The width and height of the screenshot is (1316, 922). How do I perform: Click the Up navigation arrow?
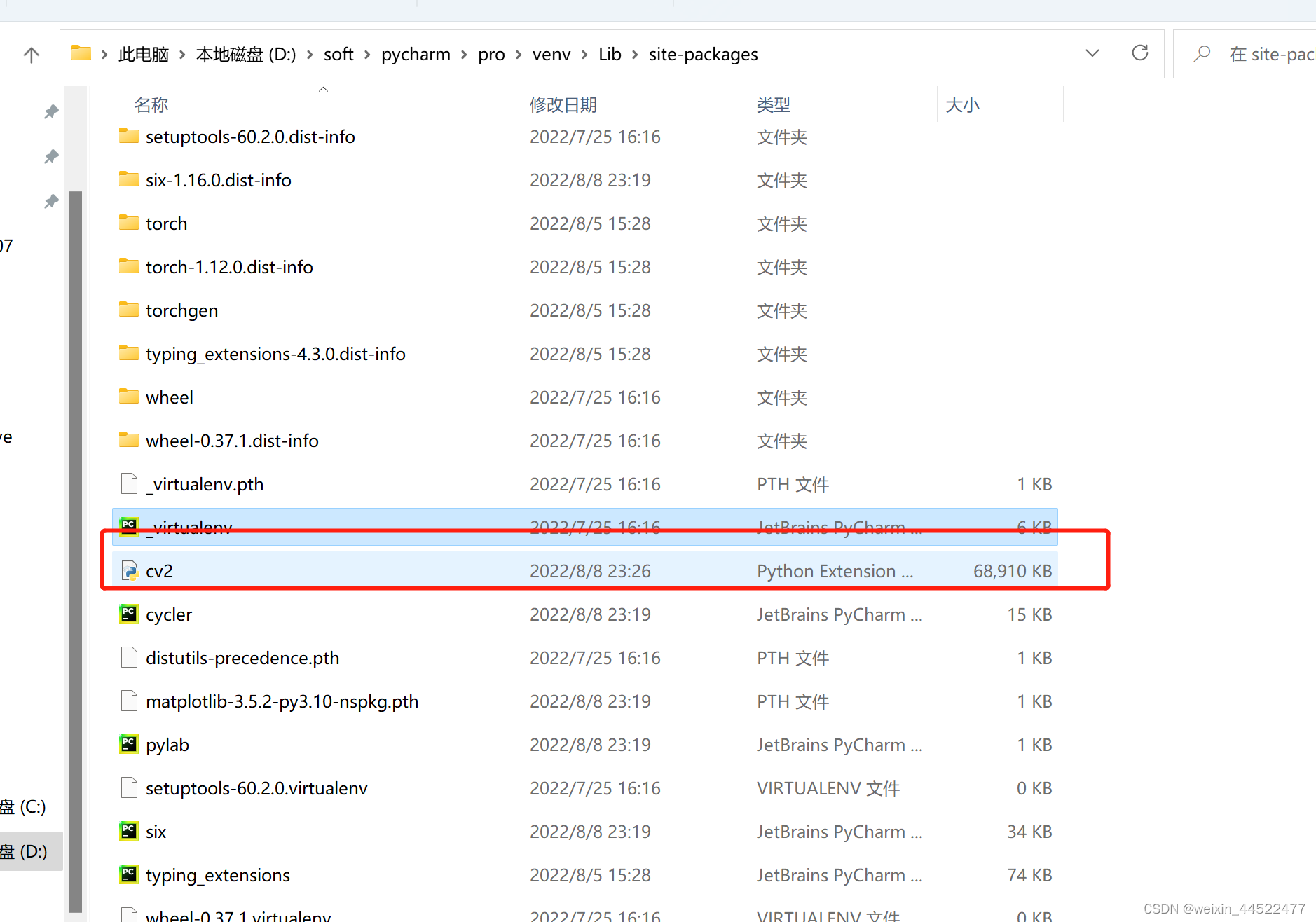tap(32, 55)
